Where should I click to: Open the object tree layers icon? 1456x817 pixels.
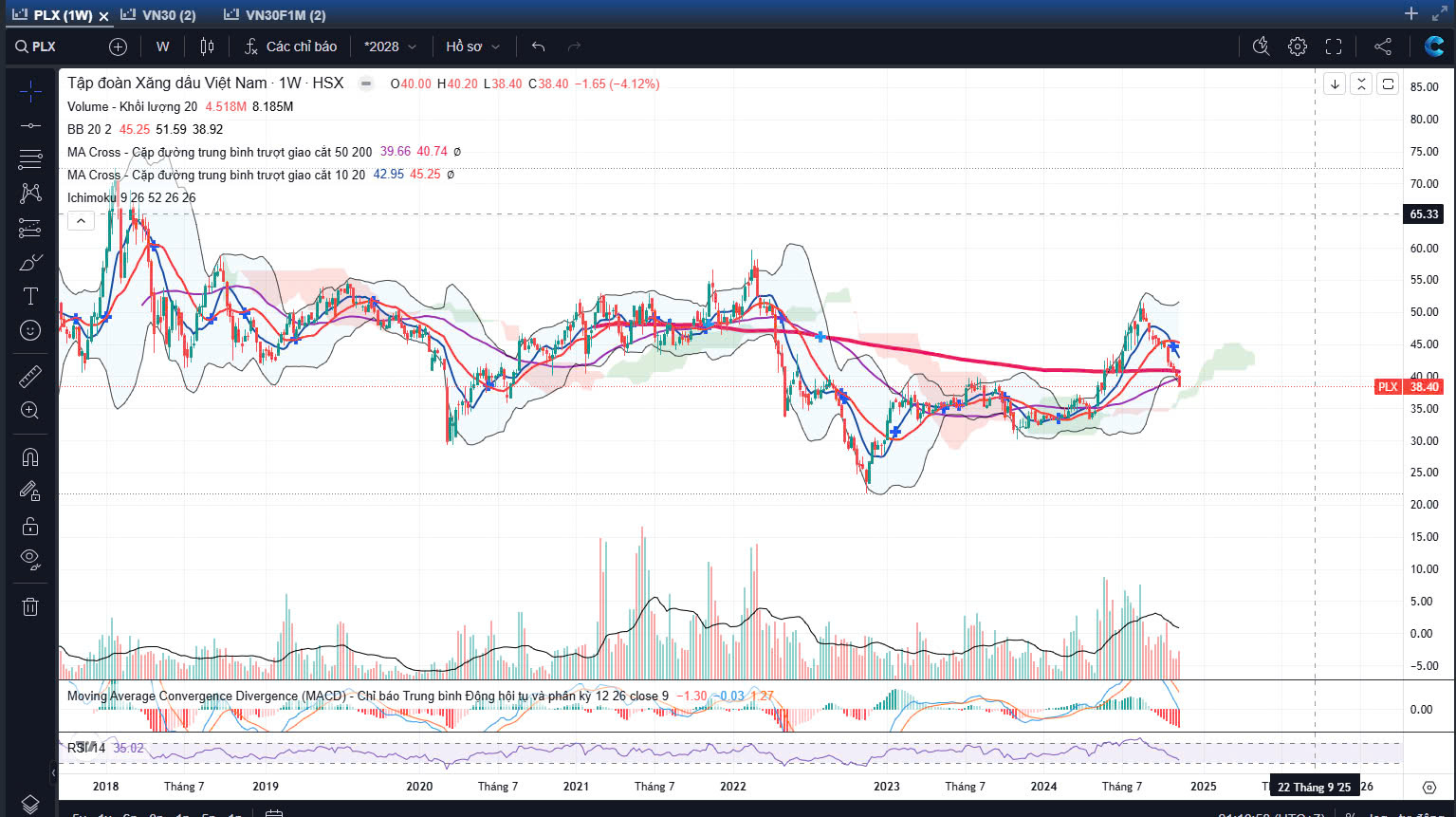pos(30,804)
